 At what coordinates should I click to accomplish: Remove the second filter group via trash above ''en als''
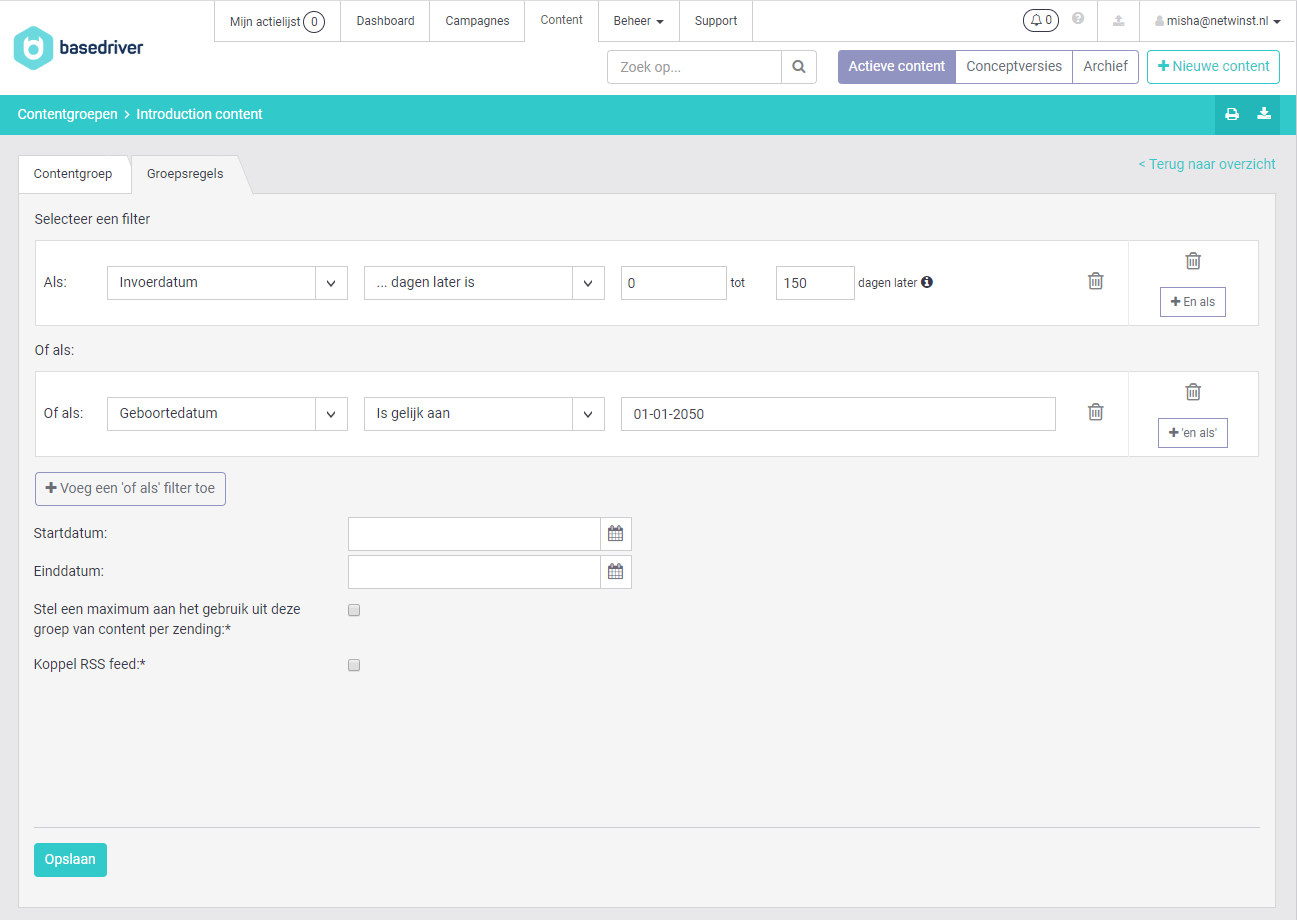1193,392
